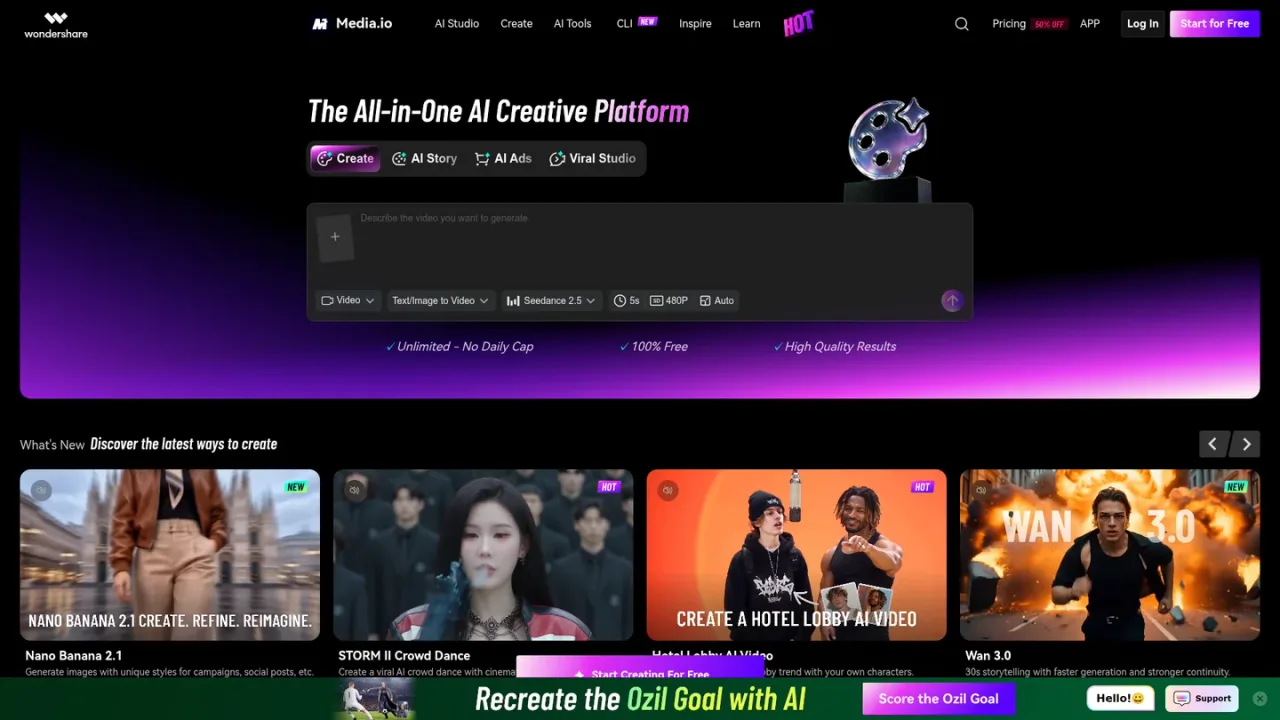Click the Start for Free button
This screenshot has width=1280, height=720.
[1214, 23]
